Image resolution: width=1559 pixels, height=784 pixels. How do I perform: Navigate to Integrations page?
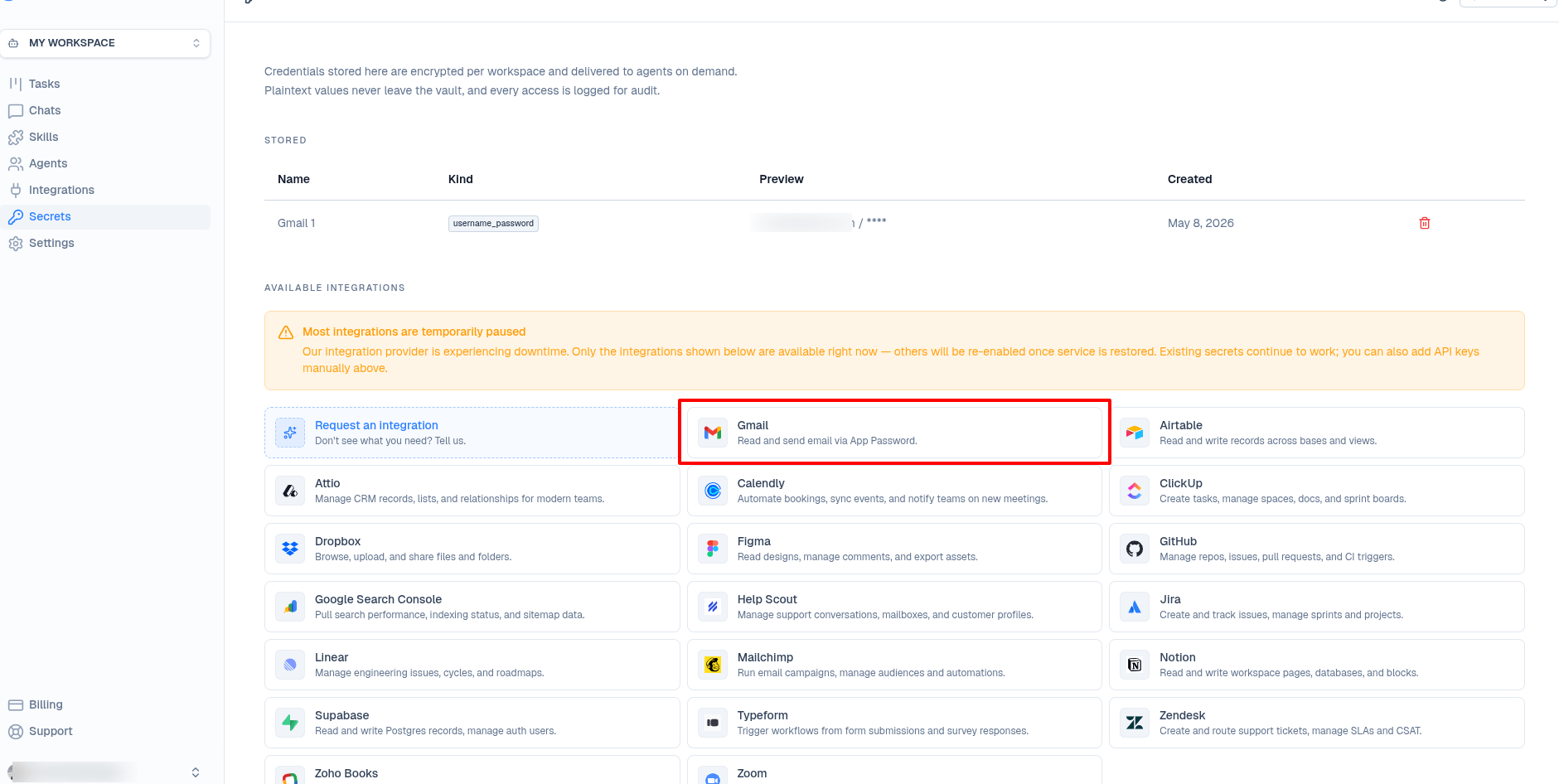pyautogui.click(x=61, y=190)
